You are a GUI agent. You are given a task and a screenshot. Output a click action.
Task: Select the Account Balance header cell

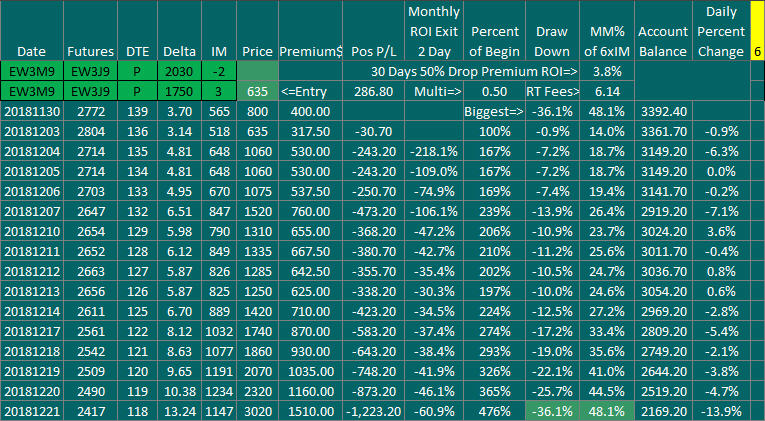click(x=663, y=30)
